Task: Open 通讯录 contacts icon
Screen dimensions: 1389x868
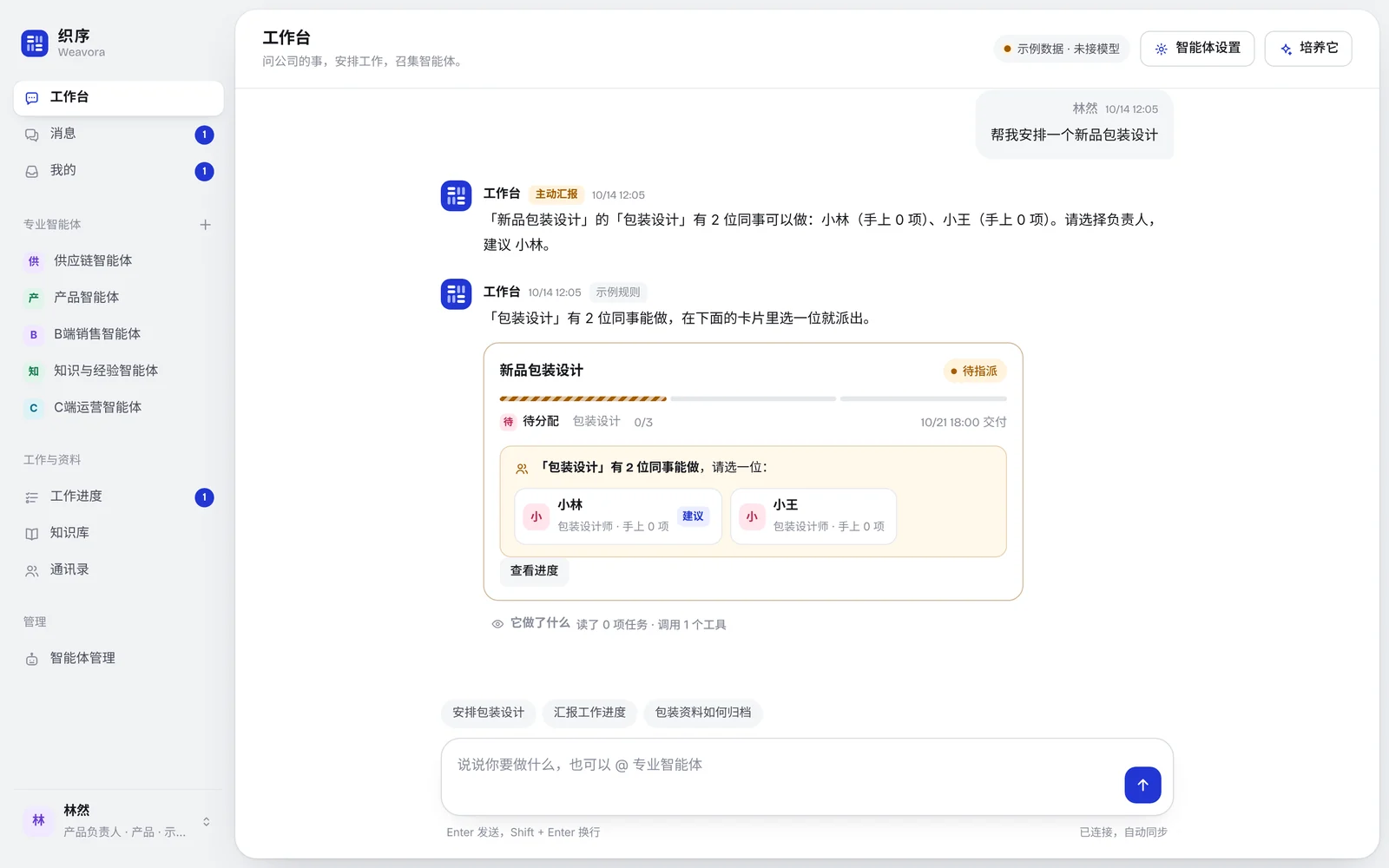Action: click(32, 571)
